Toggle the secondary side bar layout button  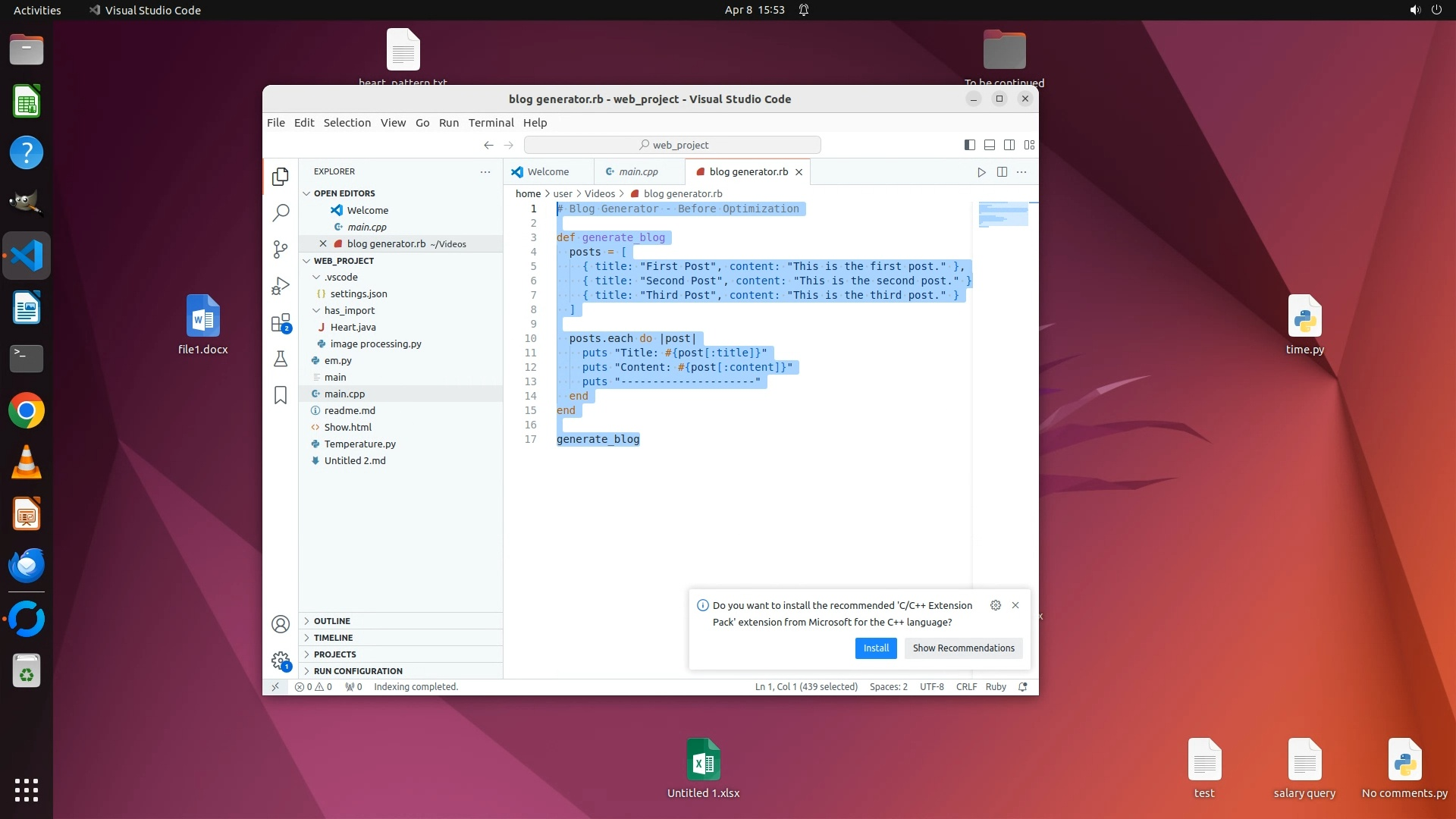(x=1009, y=145)
